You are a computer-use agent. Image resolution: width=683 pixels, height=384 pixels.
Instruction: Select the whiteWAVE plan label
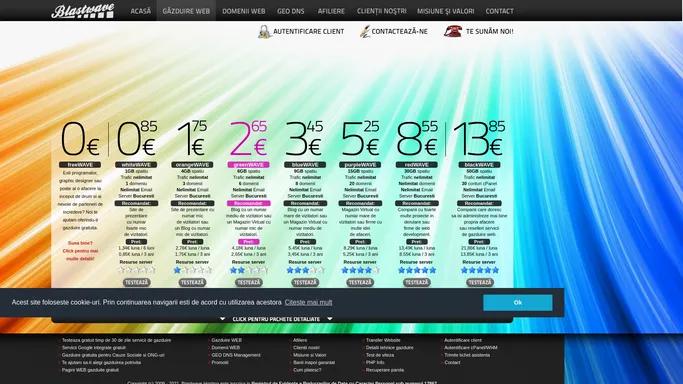tap(136, 165)
